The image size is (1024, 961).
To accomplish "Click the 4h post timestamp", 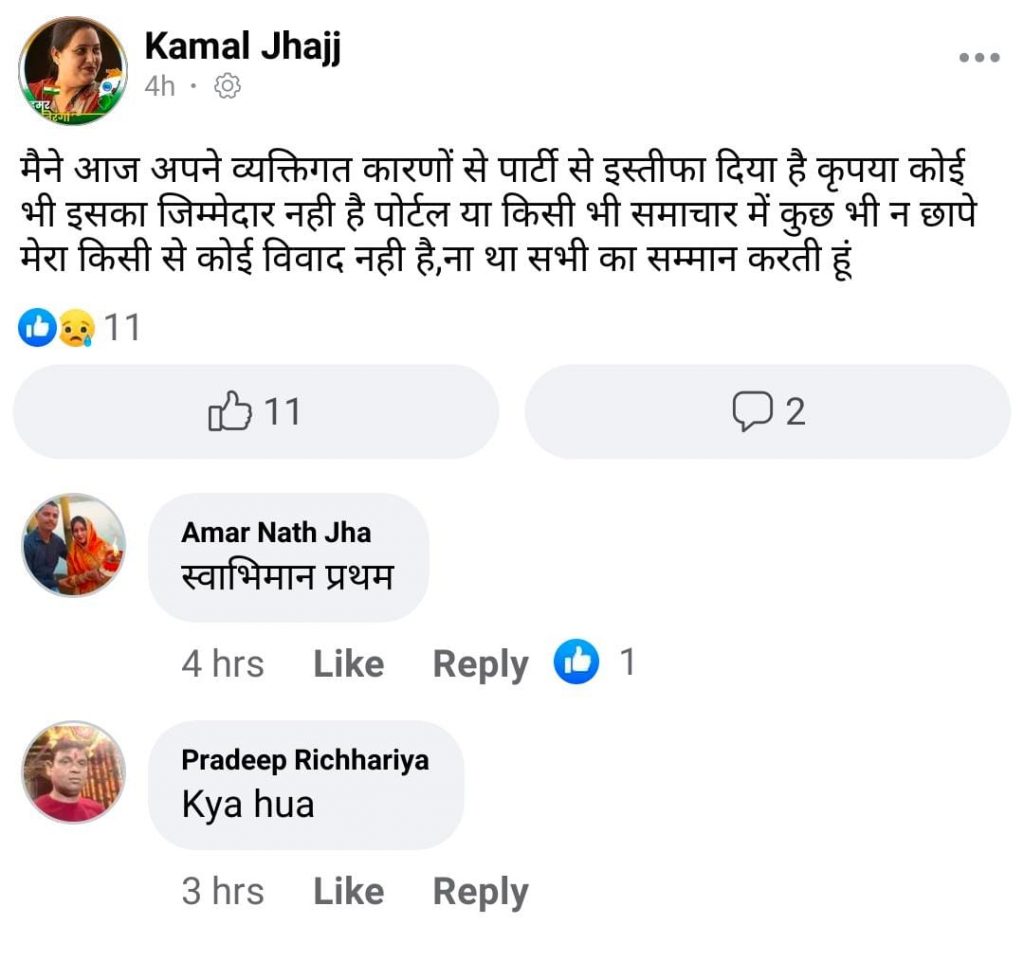I will coord(159,87).
